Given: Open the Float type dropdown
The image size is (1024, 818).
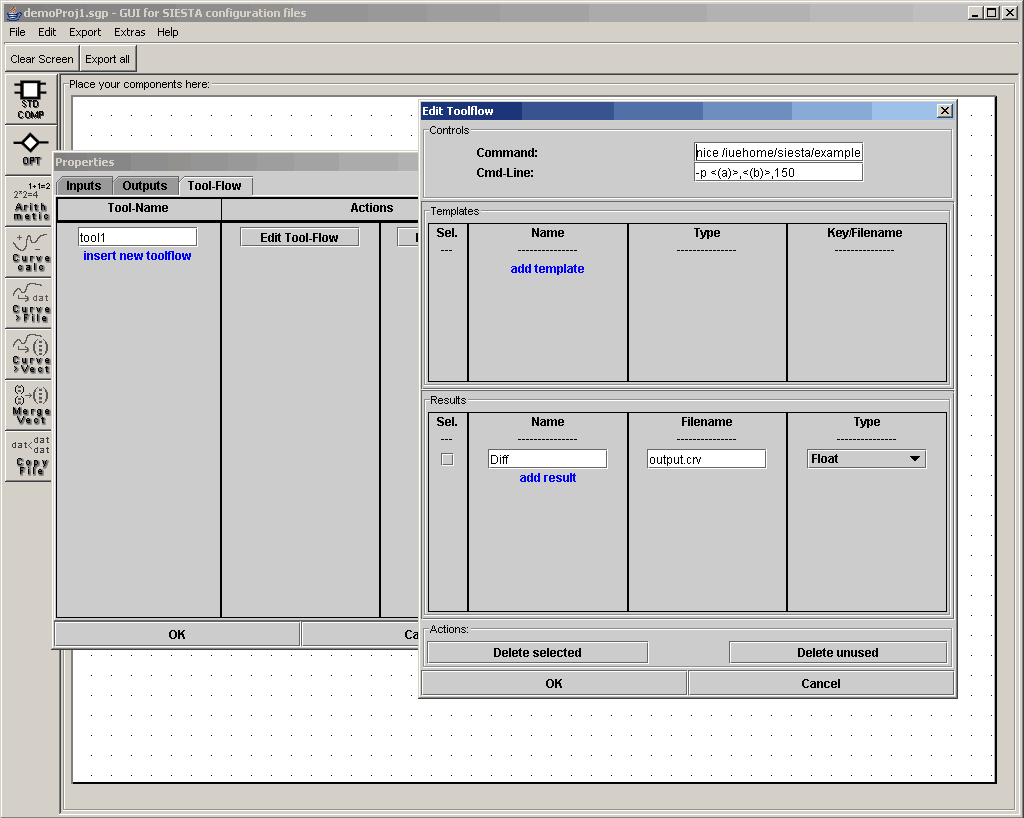Looking at the screenshot, I should click(x=866, y=459).
